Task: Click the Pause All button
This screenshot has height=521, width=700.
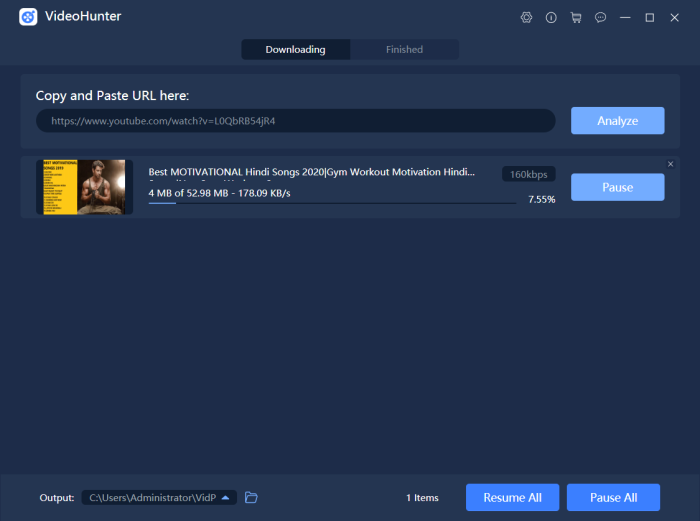Action: 613,497
